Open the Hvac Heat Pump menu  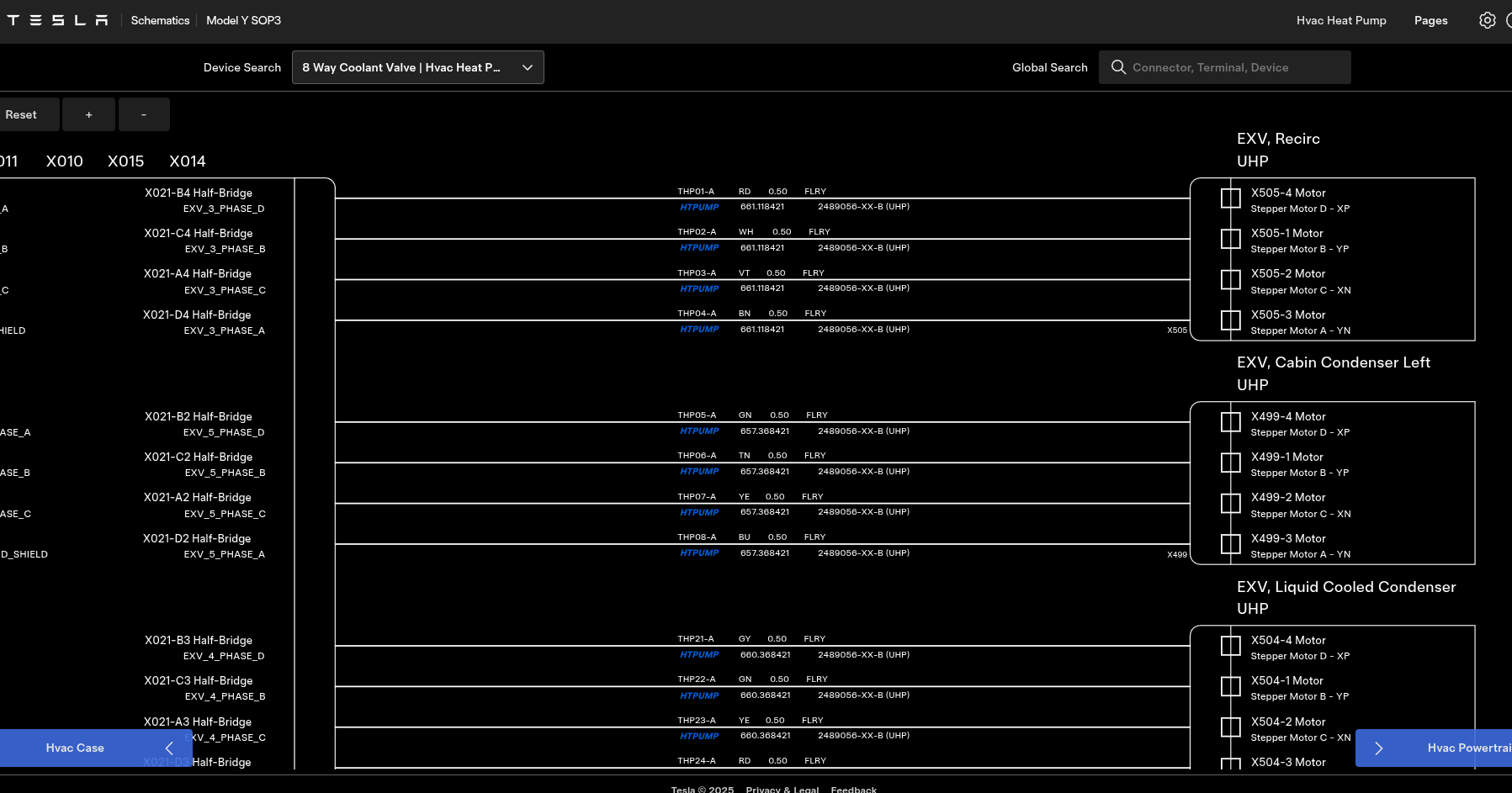click(x=1341, y=20)
